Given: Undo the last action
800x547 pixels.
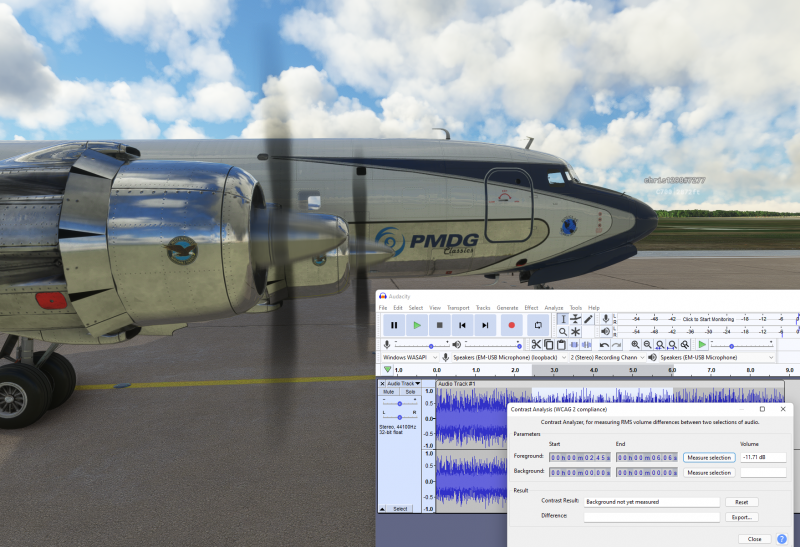Looking at the screenshot, I should click(x=604, y=345).
